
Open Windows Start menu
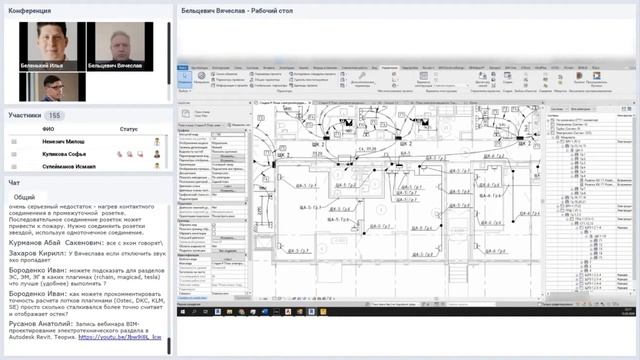(182, 312)
